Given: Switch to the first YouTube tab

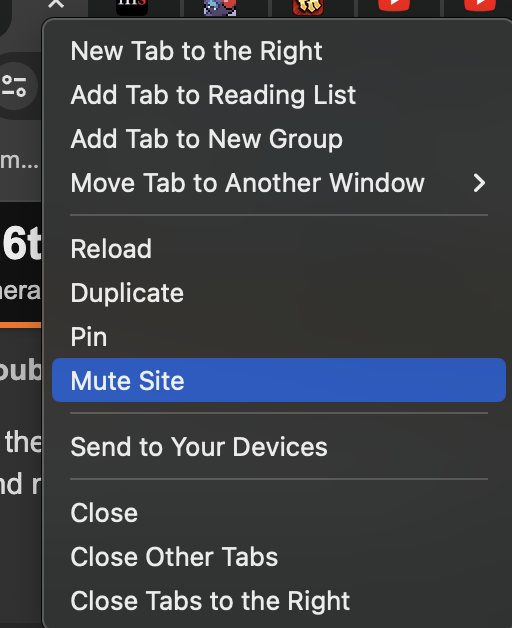Looking at the screenshot, I should (x=394, y=6).
